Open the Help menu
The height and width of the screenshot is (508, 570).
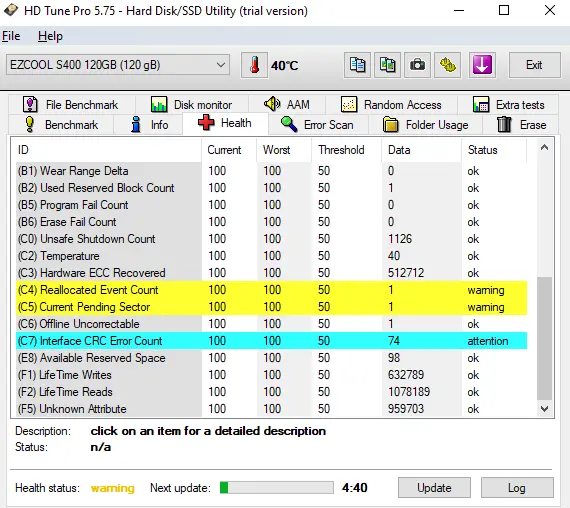[50, 36]
